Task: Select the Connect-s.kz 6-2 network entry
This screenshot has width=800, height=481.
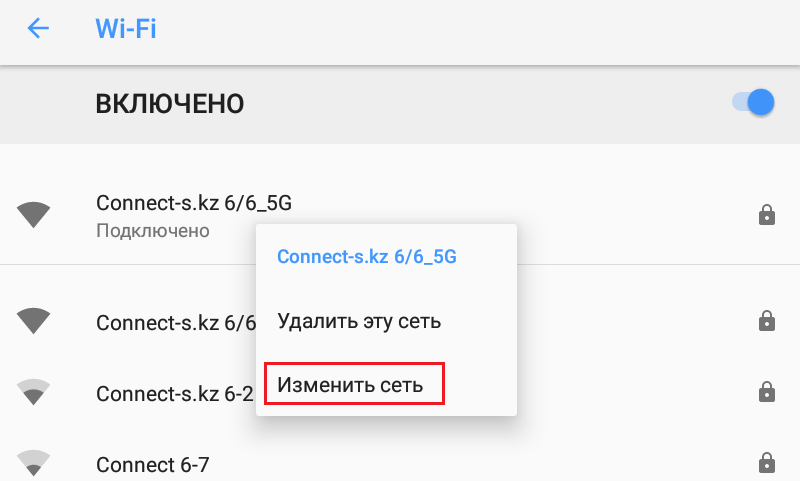Action: coord(400,393)
